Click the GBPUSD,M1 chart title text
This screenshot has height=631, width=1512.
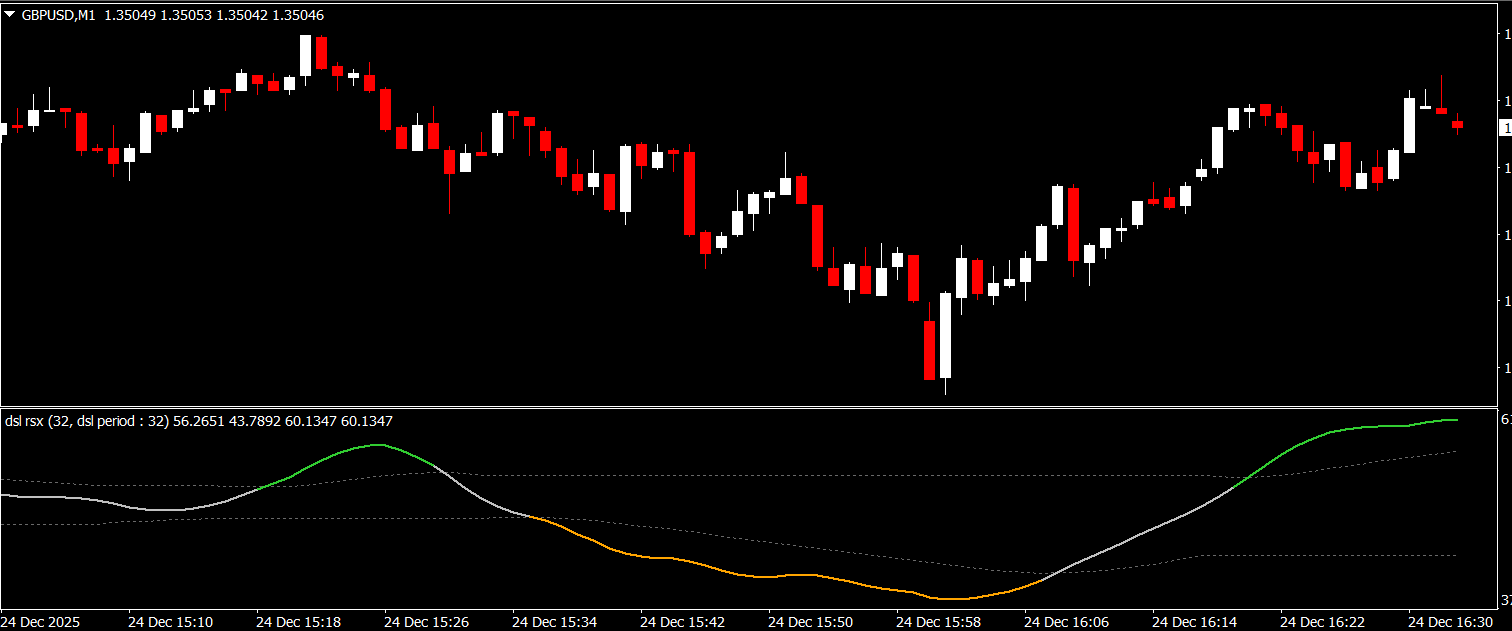point(59,16)
